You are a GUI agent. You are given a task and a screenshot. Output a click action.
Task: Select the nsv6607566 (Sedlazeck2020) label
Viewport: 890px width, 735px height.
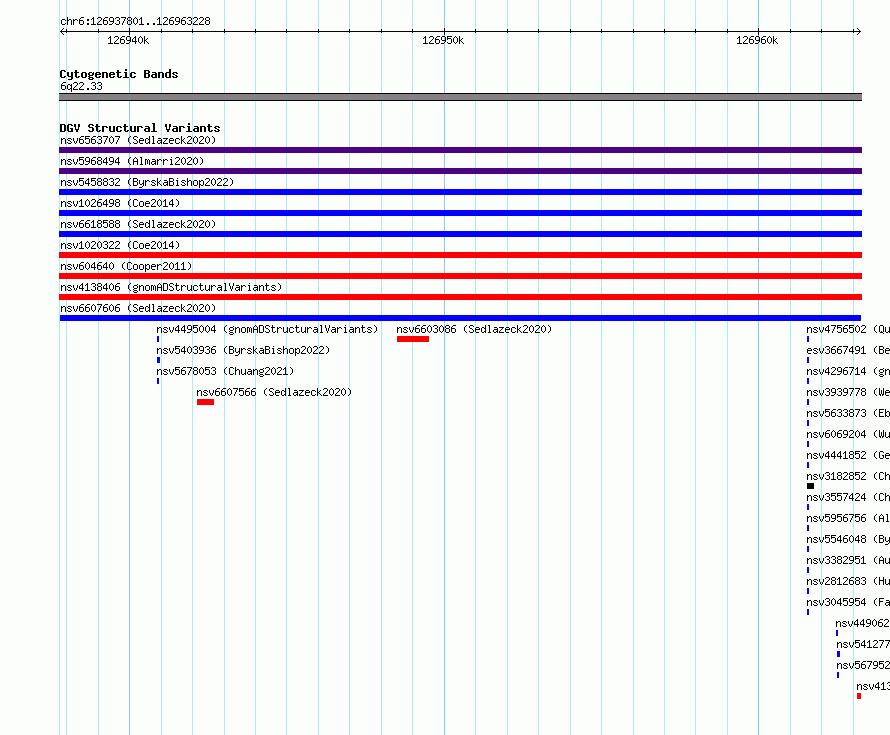tap(274, 392)
